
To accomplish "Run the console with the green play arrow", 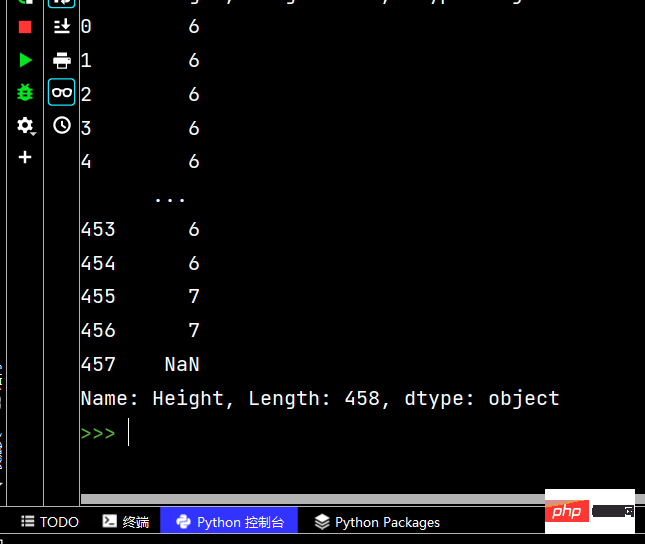I will coord(26,60).
